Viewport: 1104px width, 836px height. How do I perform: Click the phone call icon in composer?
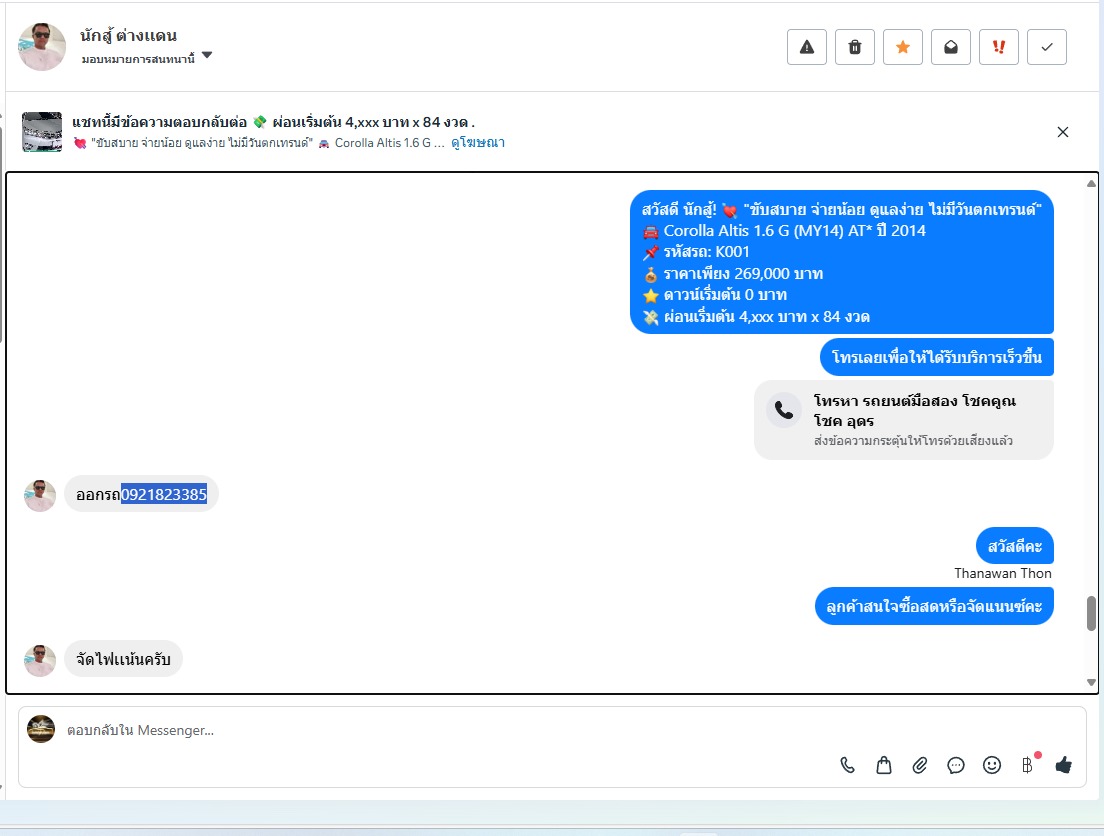click(848, 765)
